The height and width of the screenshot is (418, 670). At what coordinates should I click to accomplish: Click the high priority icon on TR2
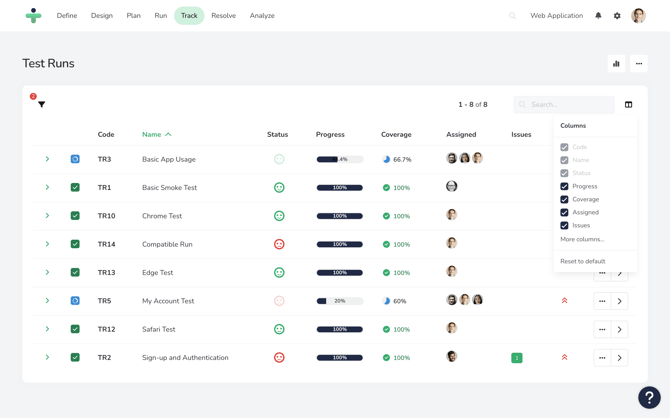pyautogui.click(x=564, y=357)
